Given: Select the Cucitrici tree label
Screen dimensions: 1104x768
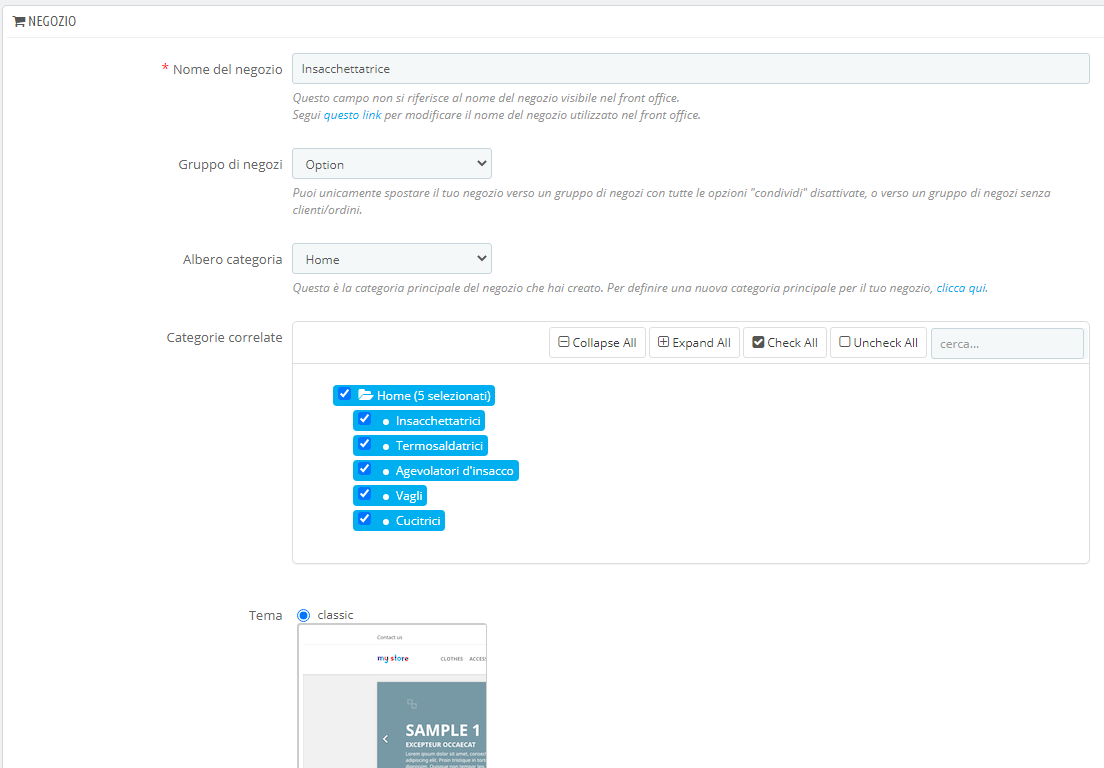Looking at the screenshot, I should coord(418,521).
